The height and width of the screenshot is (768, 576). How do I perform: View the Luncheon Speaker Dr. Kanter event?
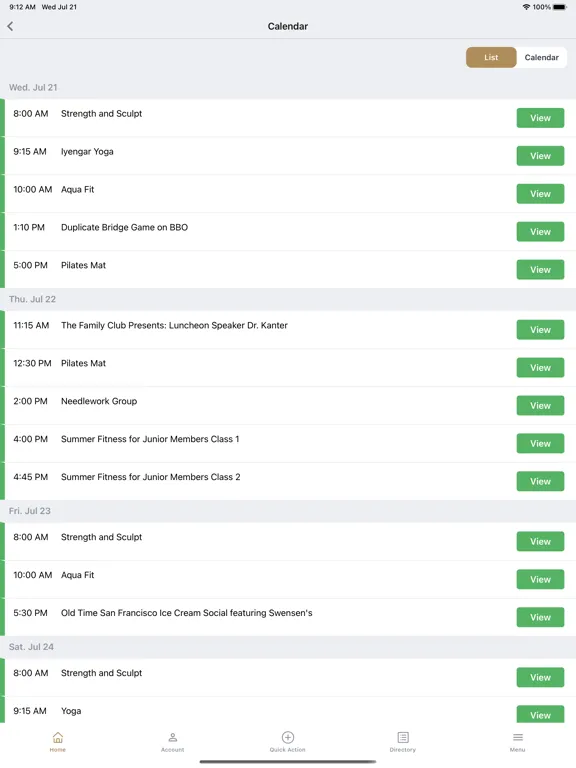540,330
